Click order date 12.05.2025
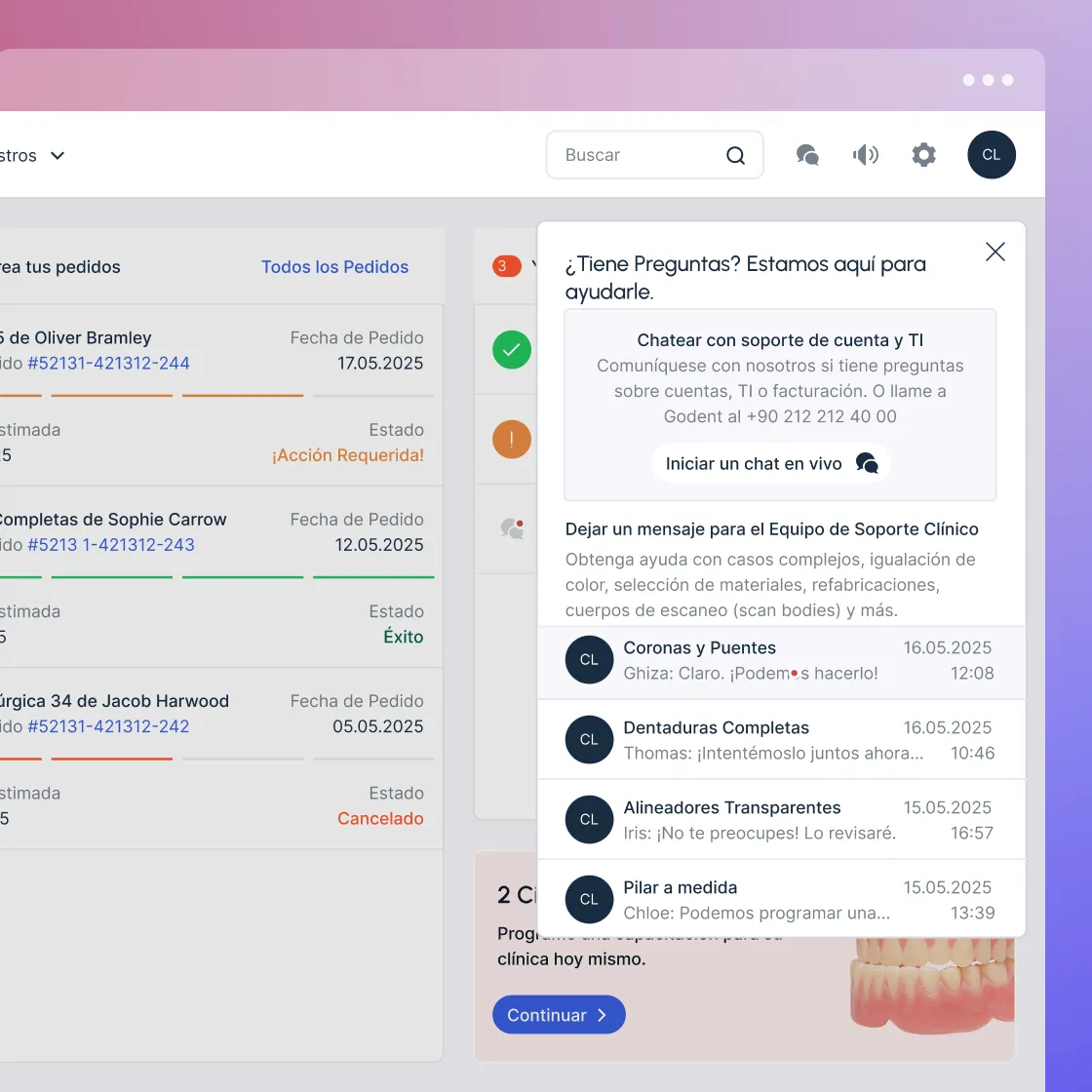Screen dimensions: 1092x1092 point(379,545)
